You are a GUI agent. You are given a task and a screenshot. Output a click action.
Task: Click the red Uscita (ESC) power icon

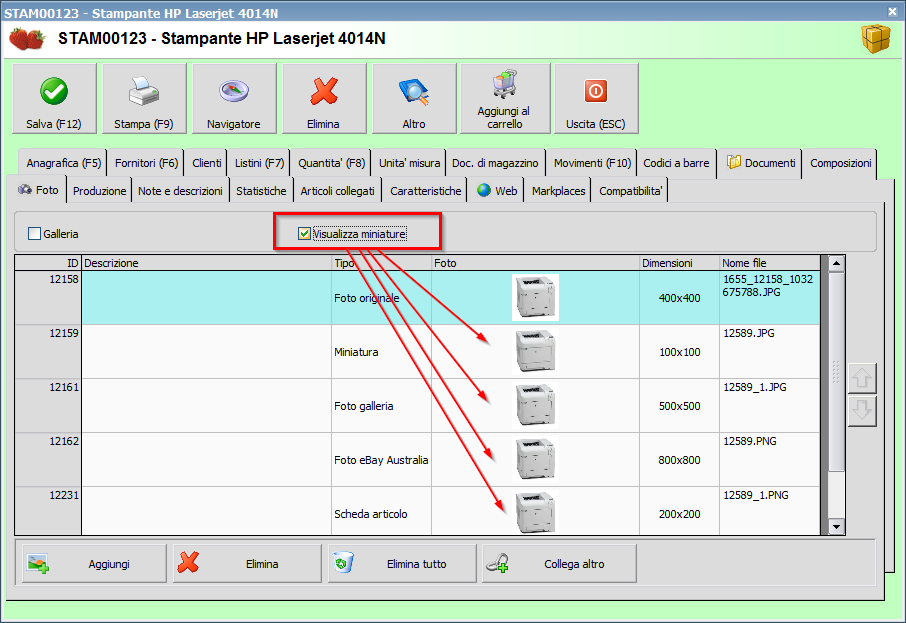[x=596, y=91]
